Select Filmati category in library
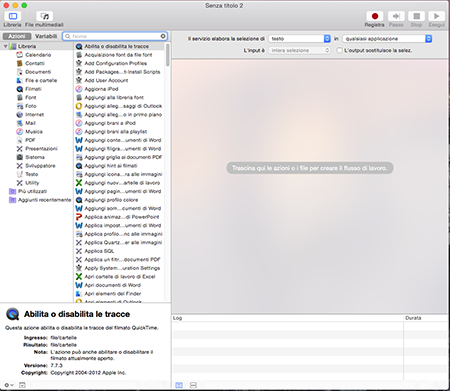Image resolution: width=450 pixels, height=391 pixels. point(33,89)
